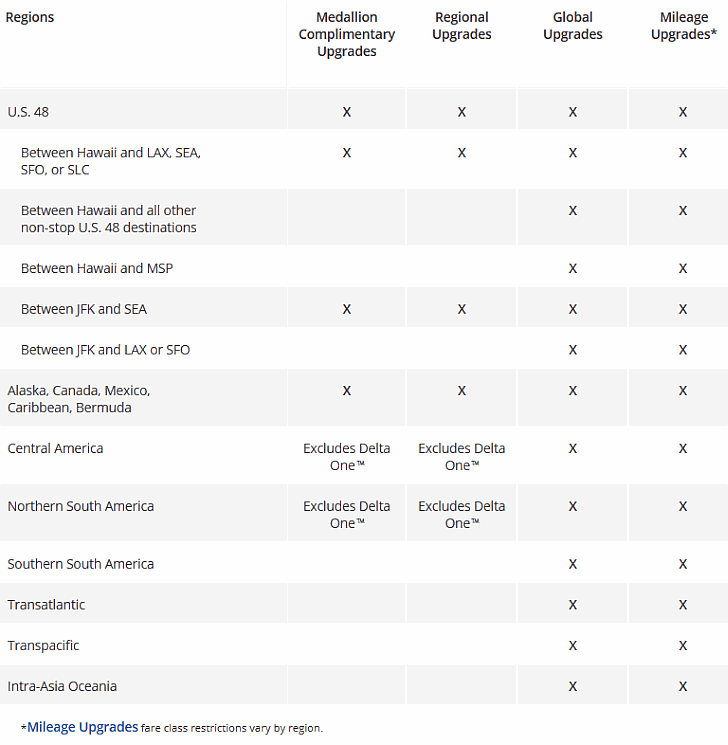
Task: Click the Medallion Complimentary Upgrades column header
Action: 347,34
